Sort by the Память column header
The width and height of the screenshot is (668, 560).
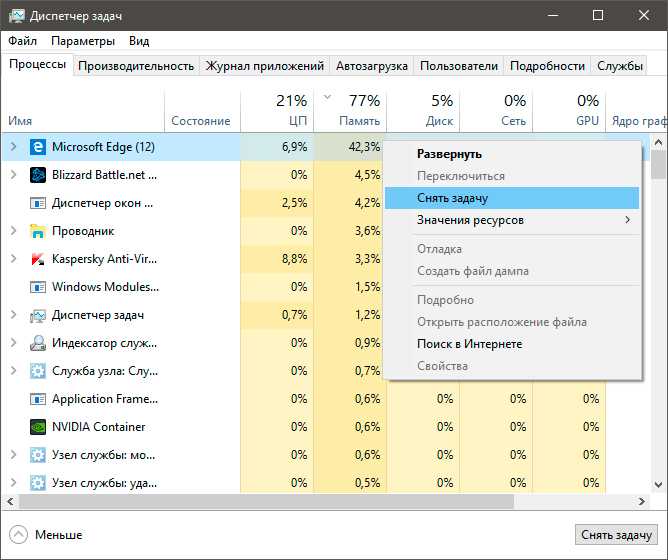pos(350,111)
